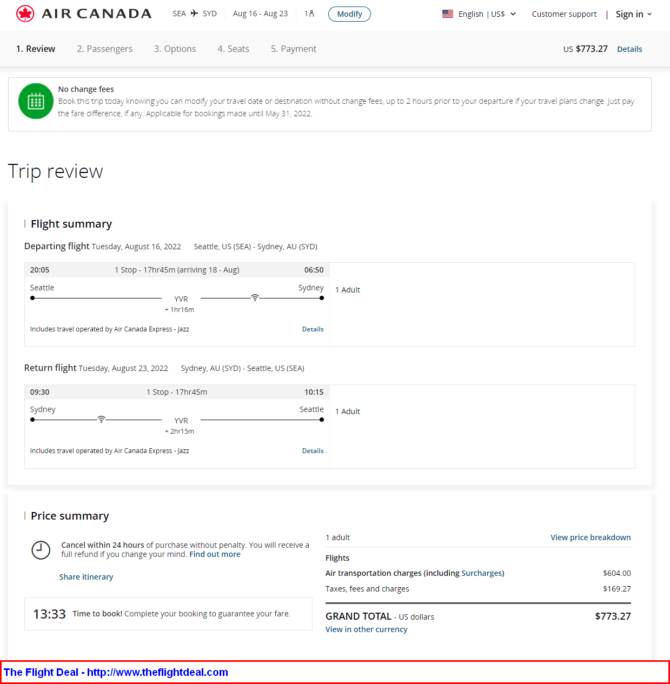
Task: Click the departing 20:05 departure time
Action: 39,270
